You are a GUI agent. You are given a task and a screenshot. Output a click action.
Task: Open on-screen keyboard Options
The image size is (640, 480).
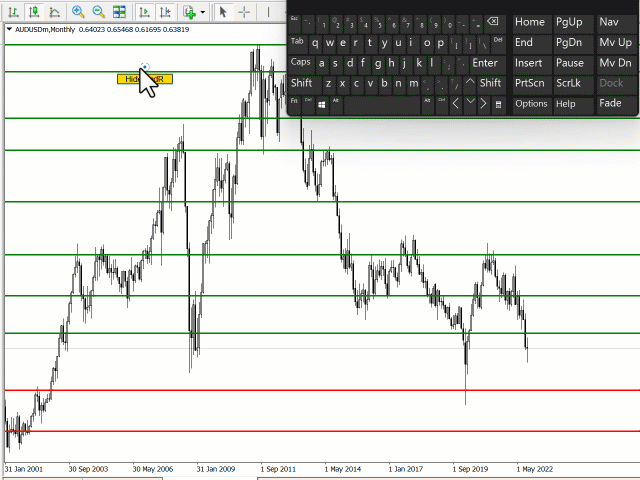(x=531, y=104)
